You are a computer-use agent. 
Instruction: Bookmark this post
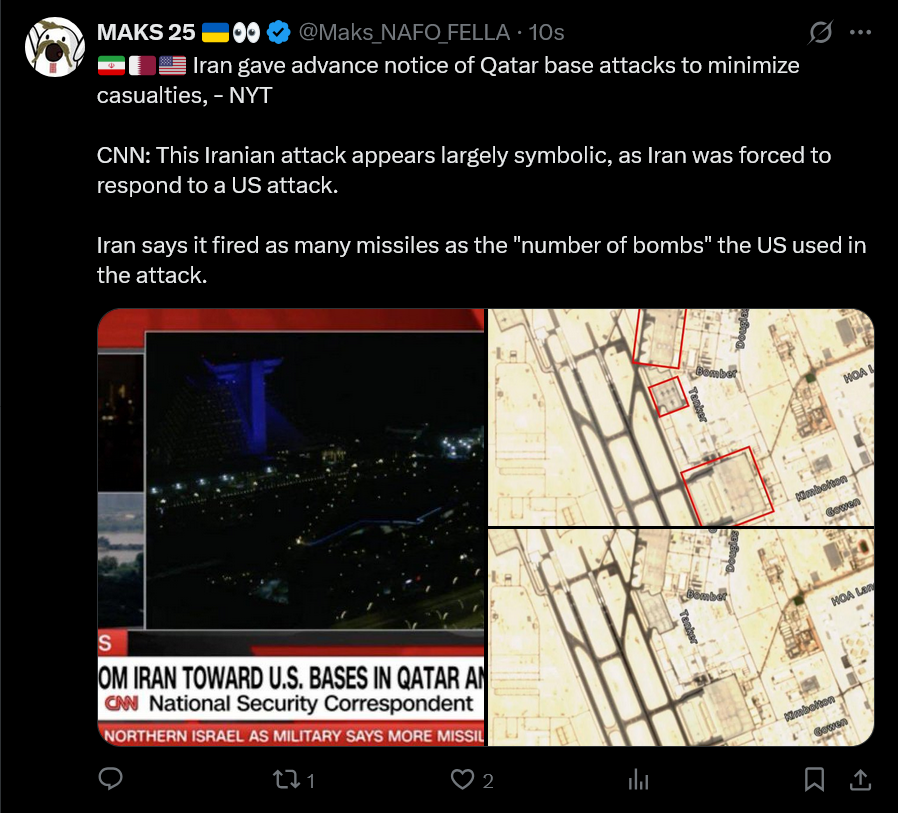pos(814,779)
